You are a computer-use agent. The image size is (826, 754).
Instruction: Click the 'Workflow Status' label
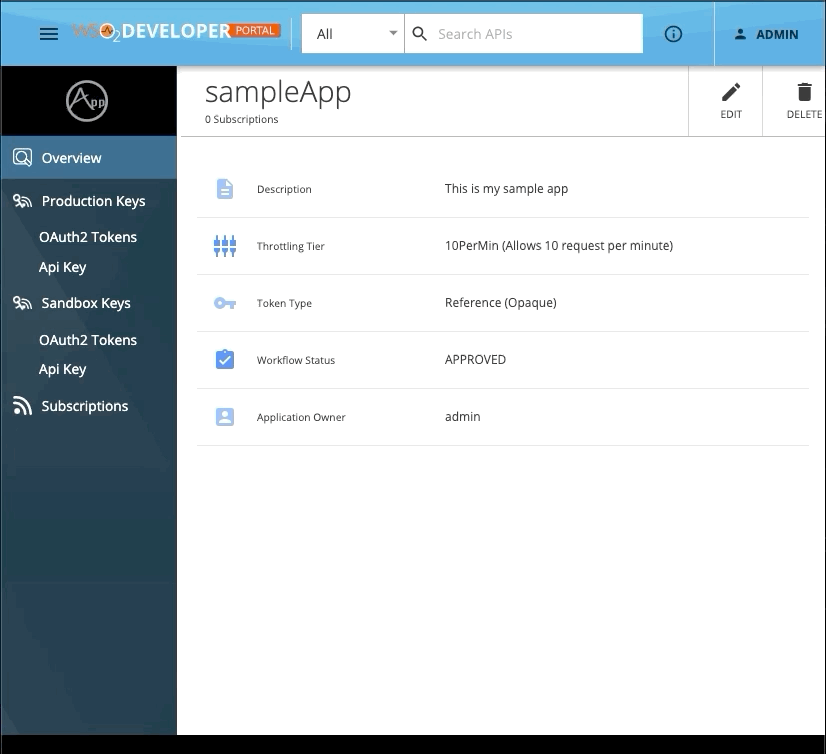[296, 360]
